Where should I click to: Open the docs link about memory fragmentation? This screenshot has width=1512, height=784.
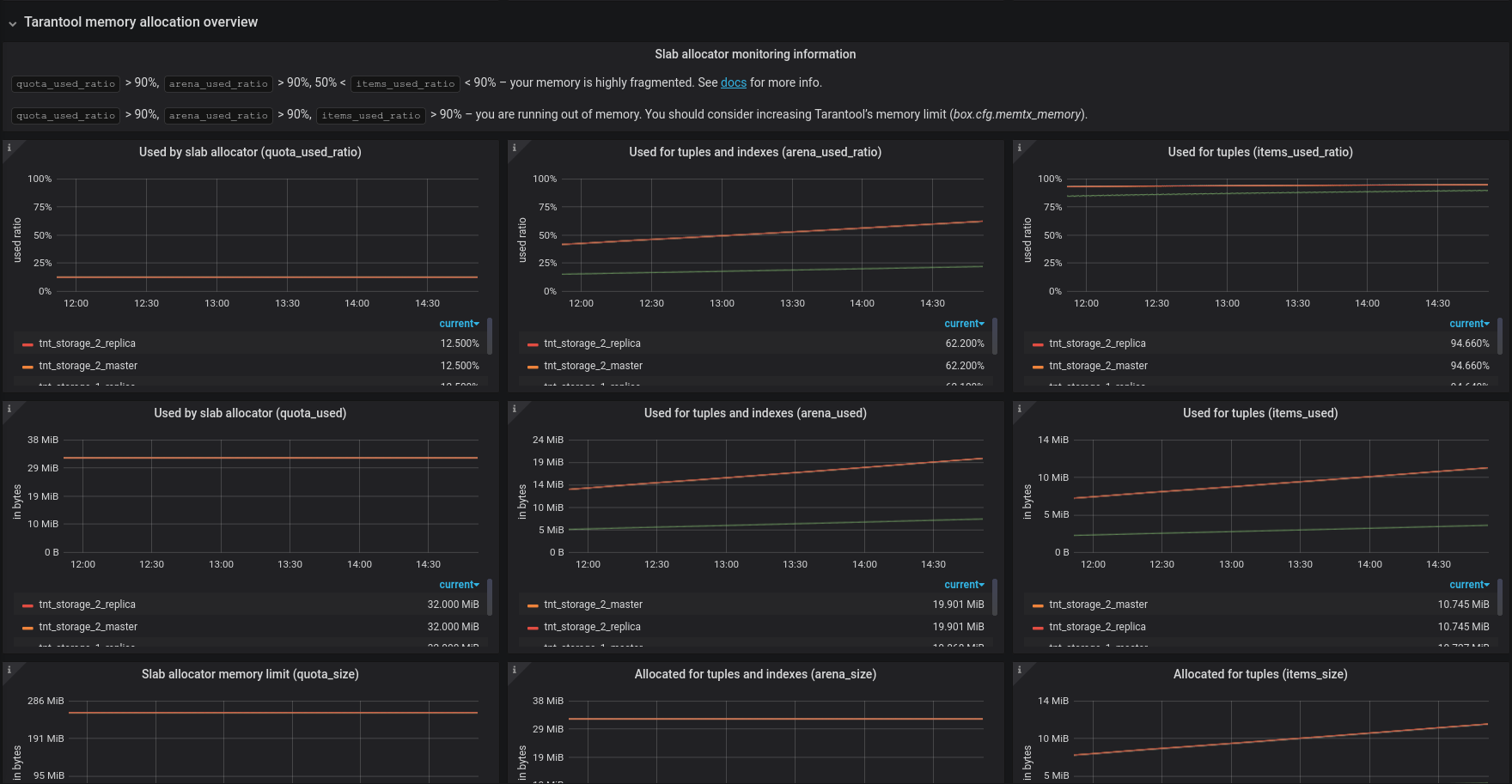[734, 82]
